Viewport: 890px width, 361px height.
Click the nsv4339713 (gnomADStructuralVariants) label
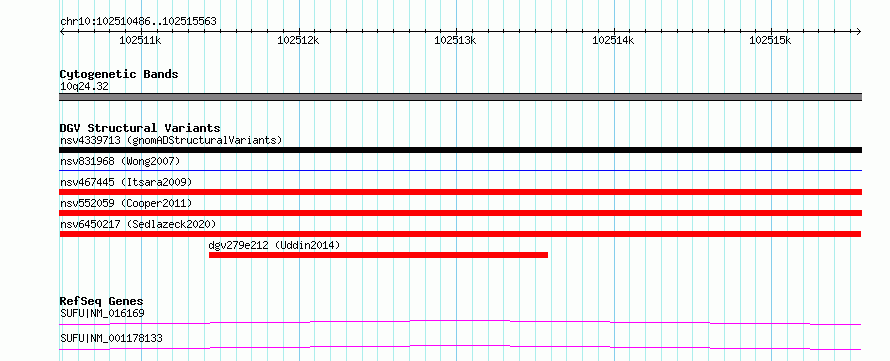(171, 140)
